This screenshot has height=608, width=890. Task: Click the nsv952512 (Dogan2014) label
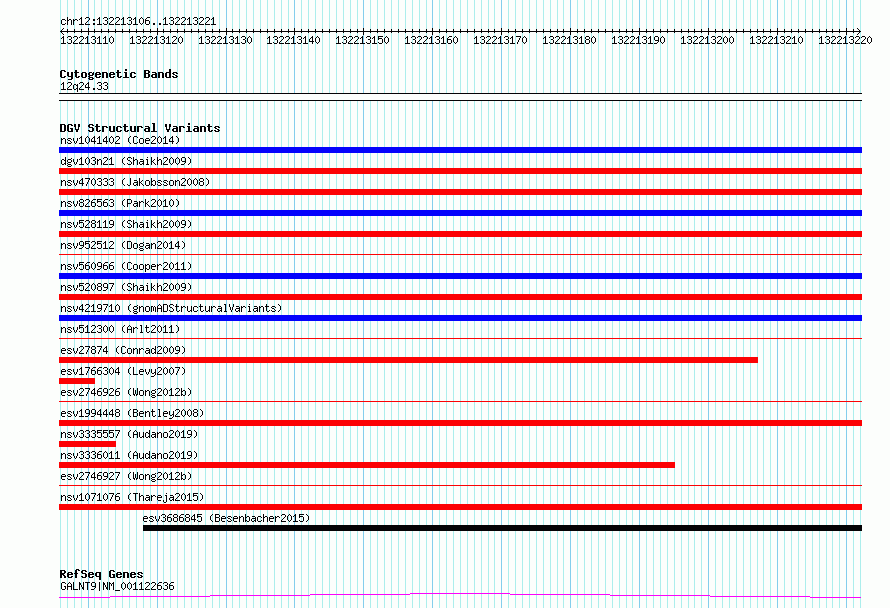tap(123, 245)
